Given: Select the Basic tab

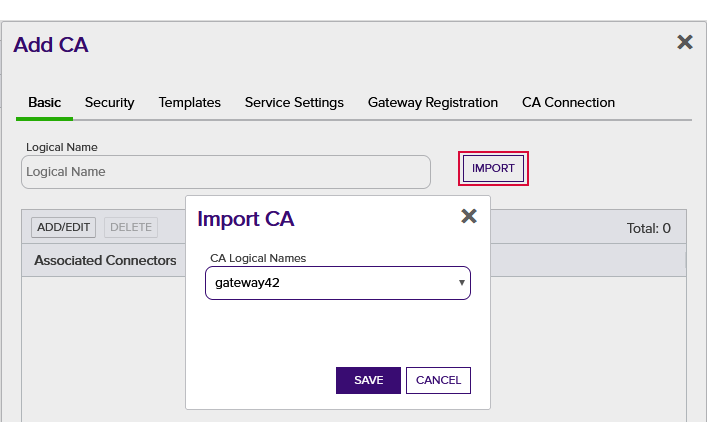Looking at the screenshot, I should [x=44, y=103].
